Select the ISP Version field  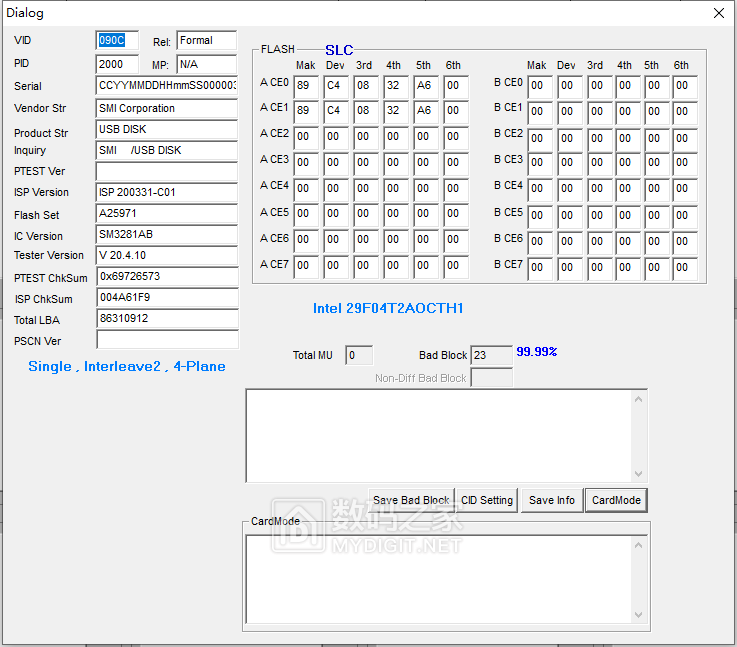pos(166,192)
